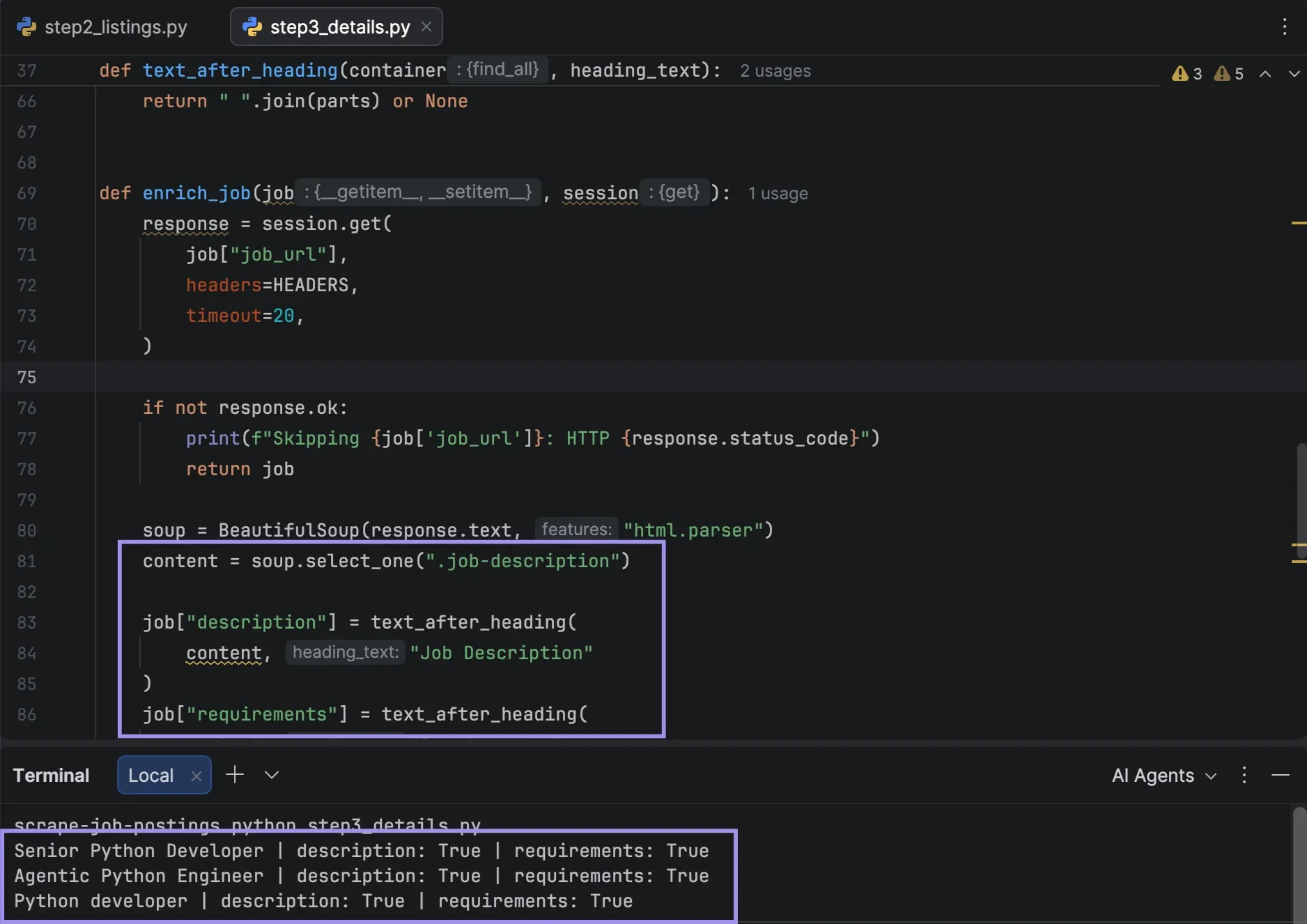Click line number 75 in gutter

[x=26, y=377]
